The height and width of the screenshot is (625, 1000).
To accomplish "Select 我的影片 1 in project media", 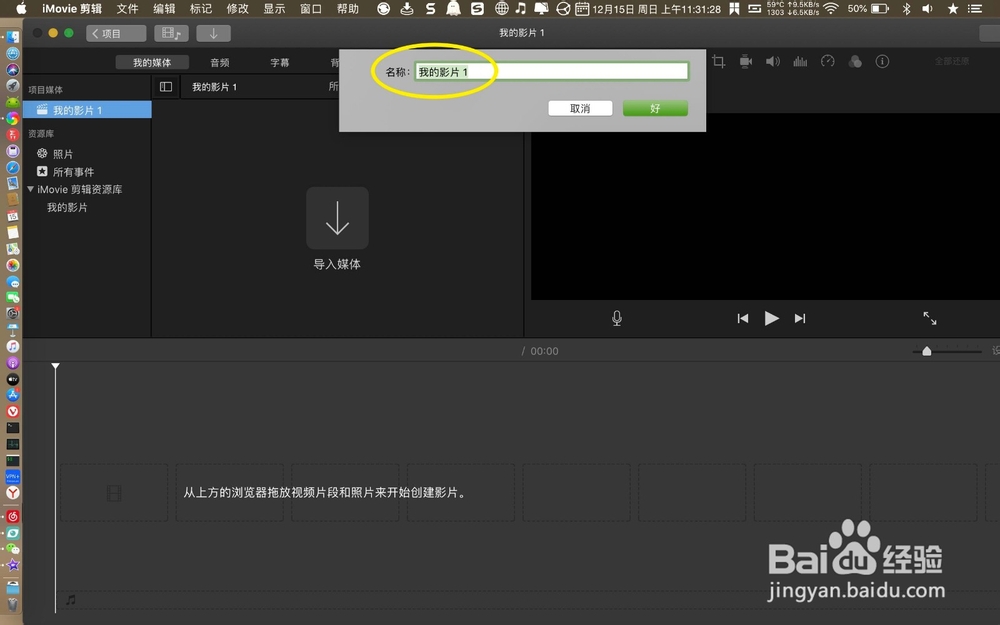I will 87,110.
